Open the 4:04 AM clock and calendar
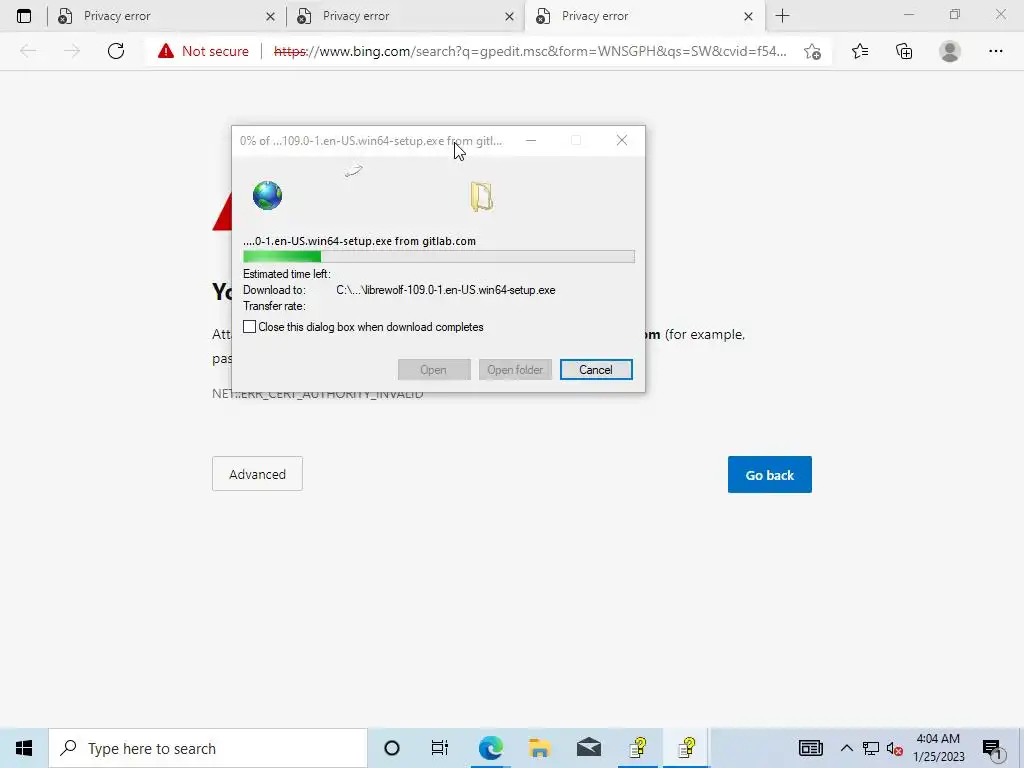Screen dimensions: 1024x768 [x=938, y=748]
